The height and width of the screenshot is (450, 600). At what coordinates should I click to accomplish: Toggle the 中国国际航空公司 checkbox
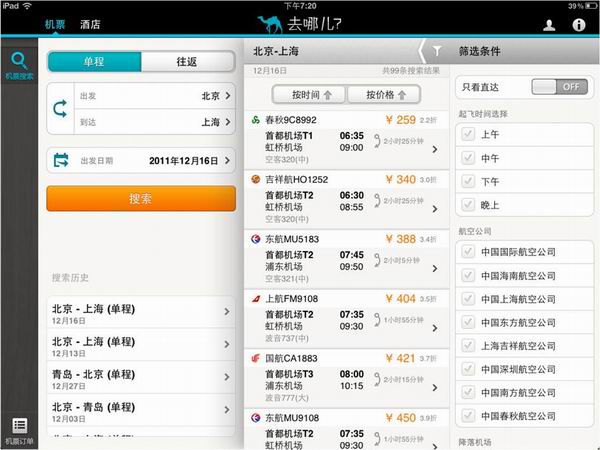[468, 251]
